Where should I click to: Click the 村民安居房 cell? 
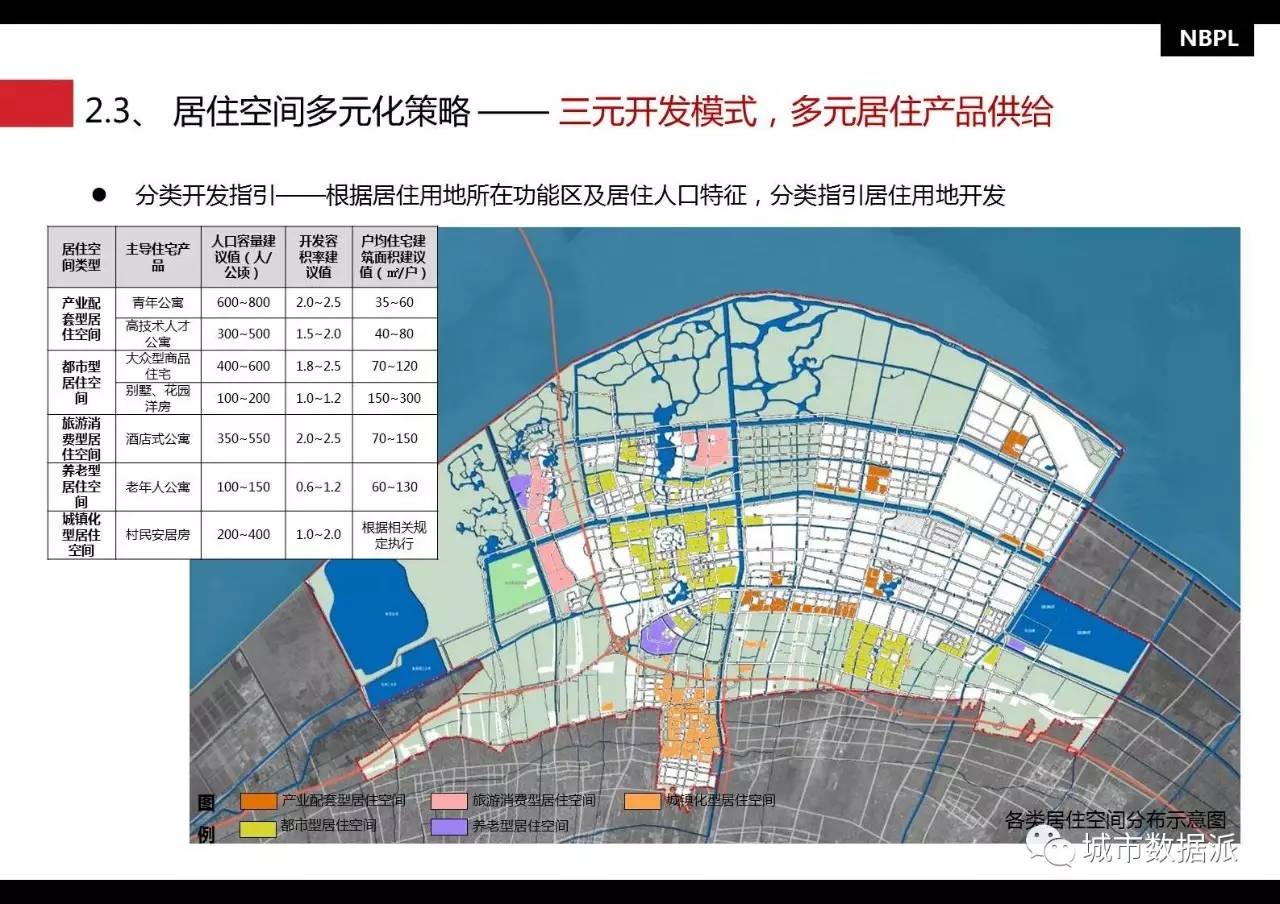pos(158,534)
